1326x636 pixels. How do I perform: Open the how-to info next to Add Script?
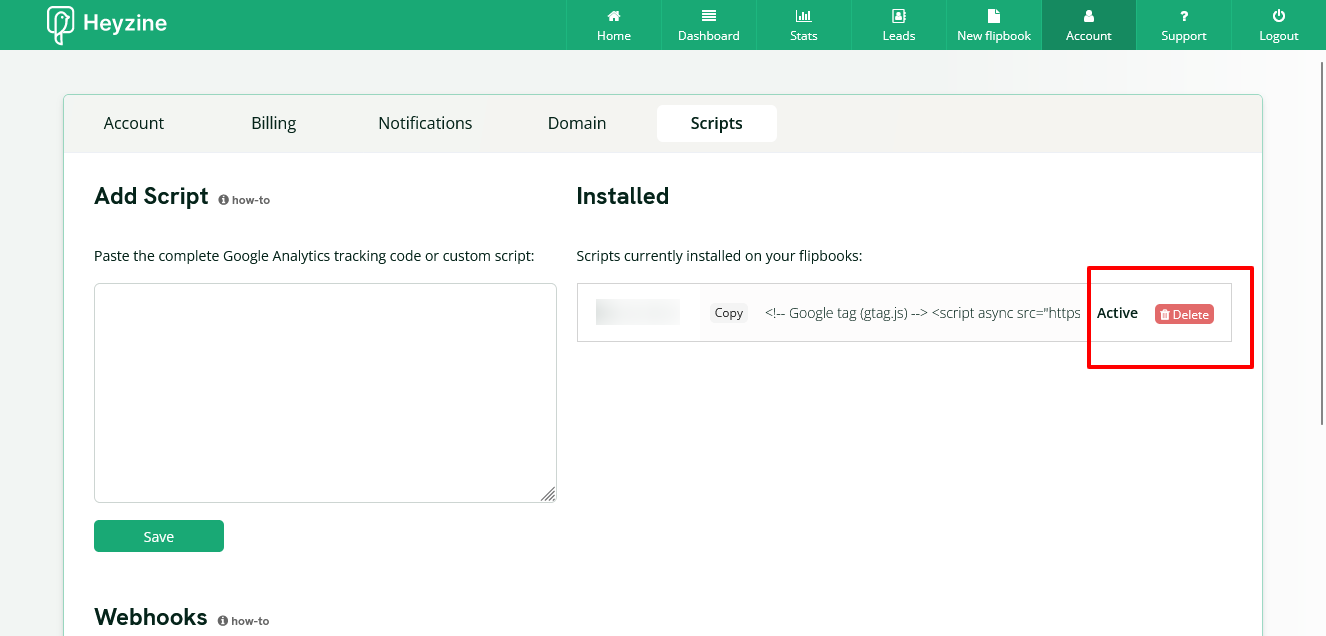(x=243, y=199)
